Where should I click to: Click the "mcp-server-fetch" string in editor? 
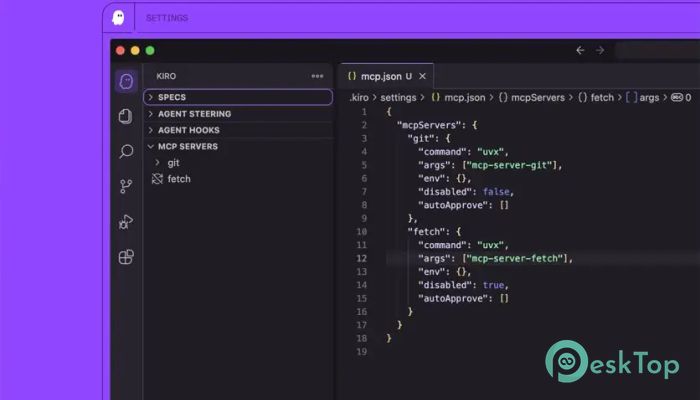tap(515, 258)
